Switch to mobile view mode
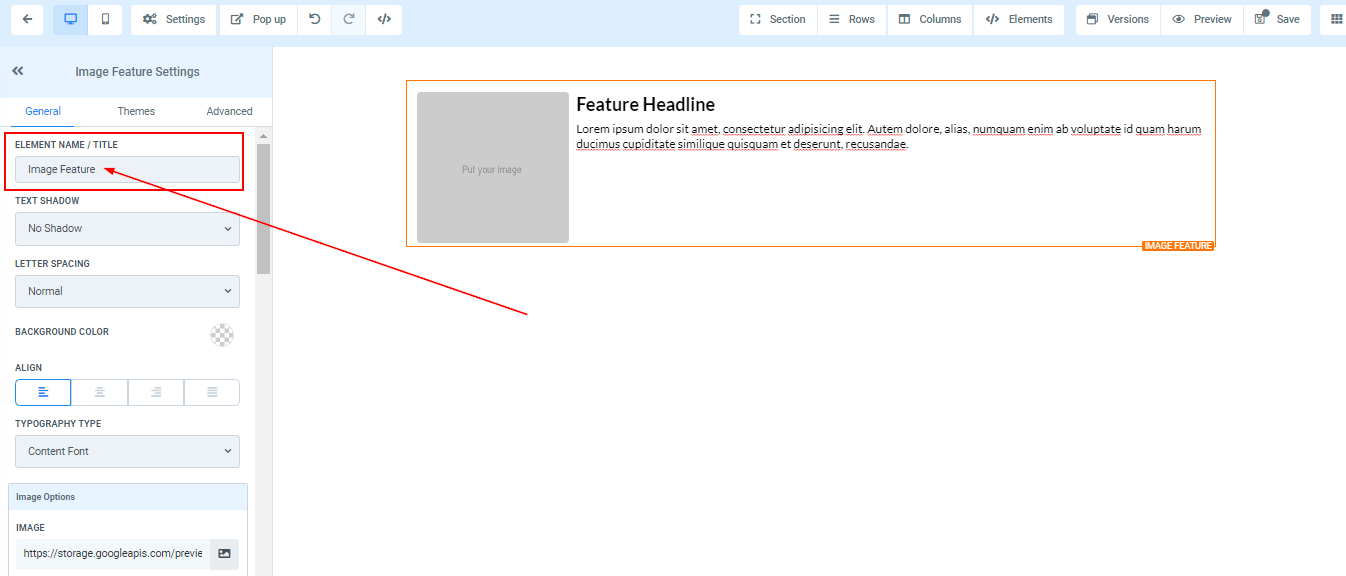 [x=105, y=19]
